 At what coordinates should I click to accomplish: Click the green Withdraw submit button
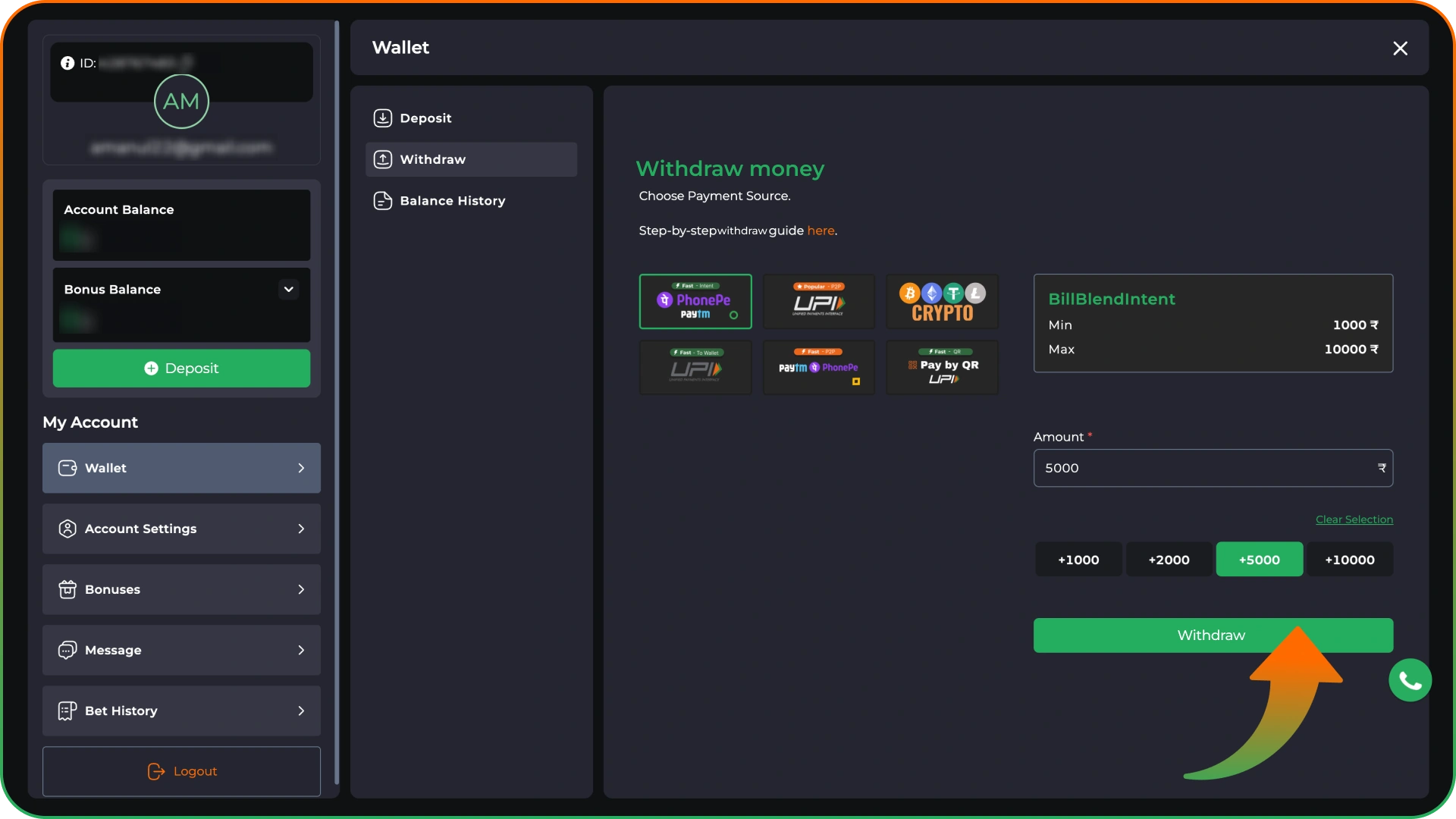click(x=1213, y=635)
